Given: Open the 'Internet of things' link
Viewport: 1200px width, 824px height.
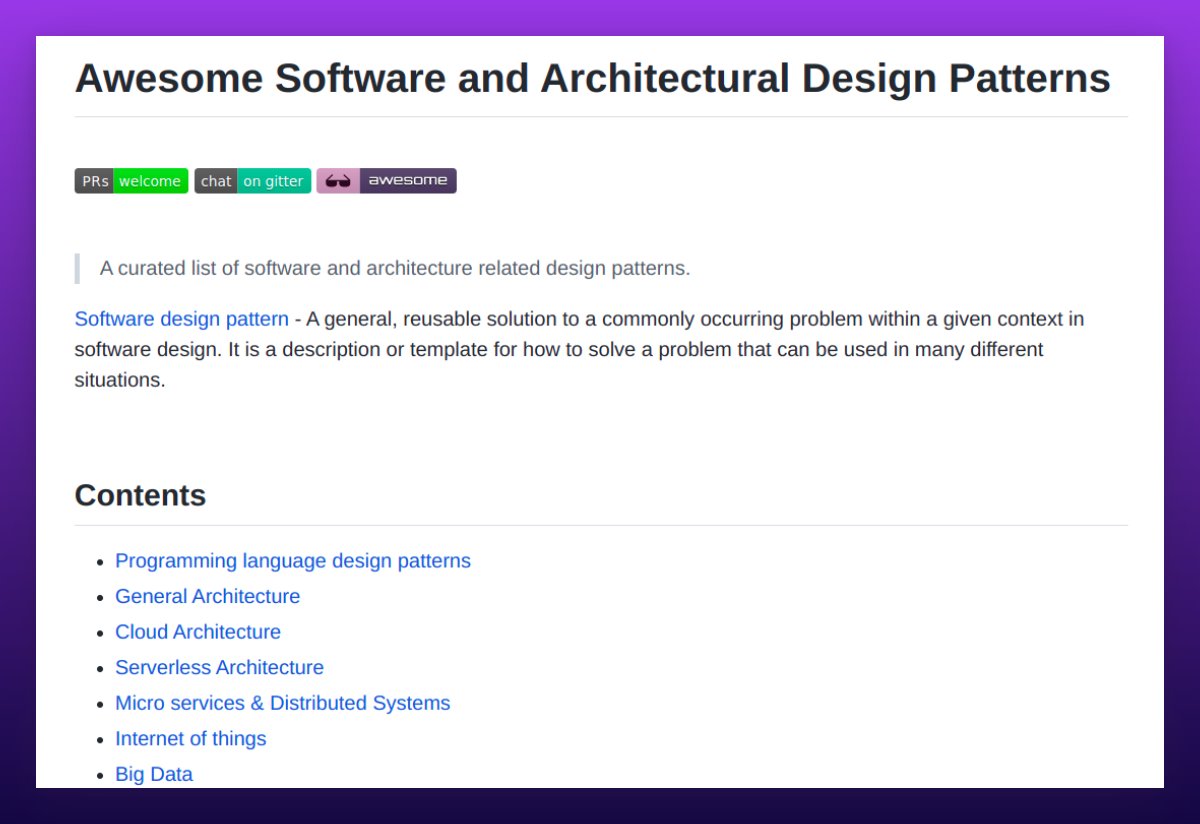Looking at the screenshot, I should click(191, 738).
